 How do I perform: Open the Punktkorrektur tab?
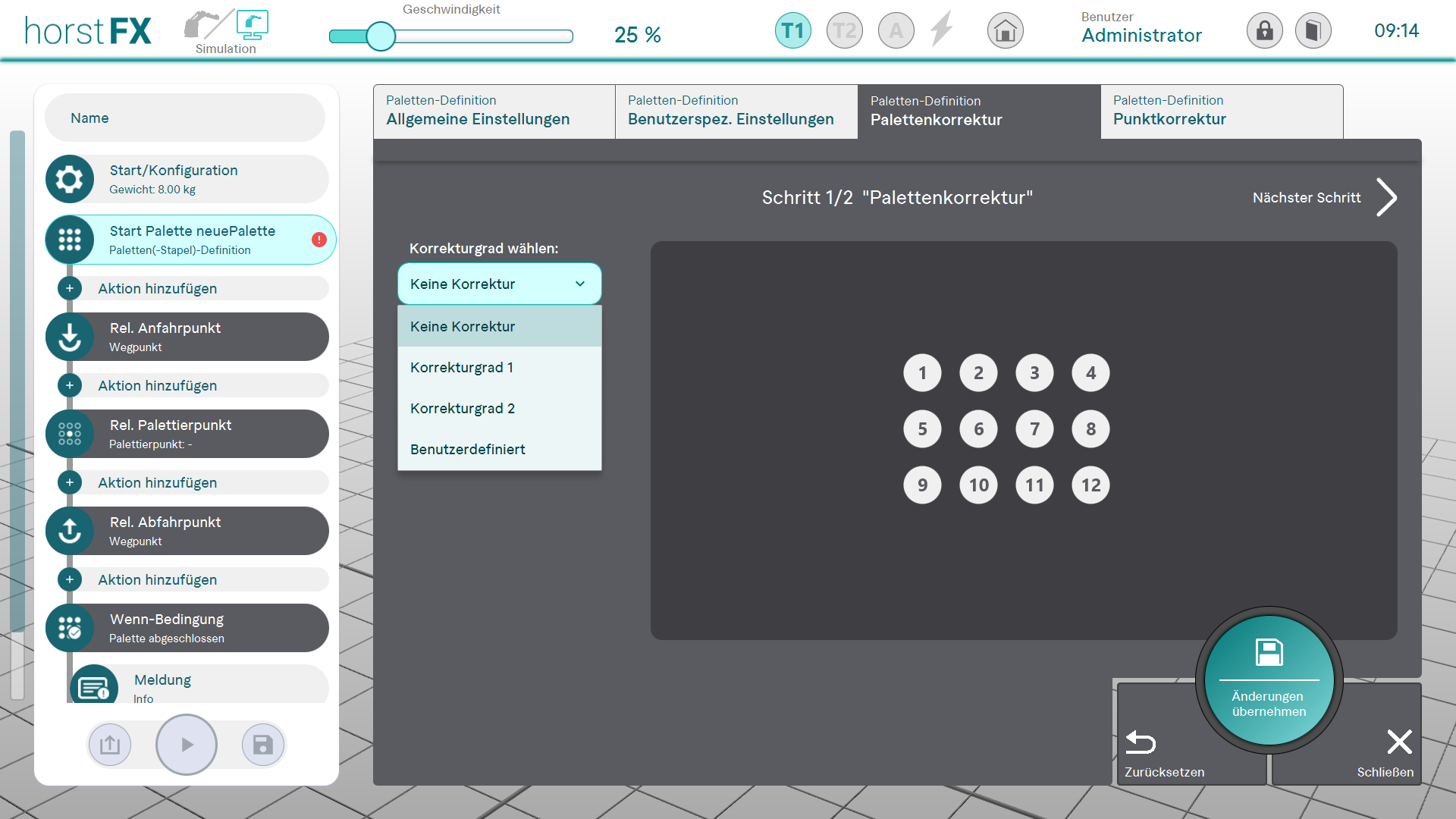pos(1221,111)
